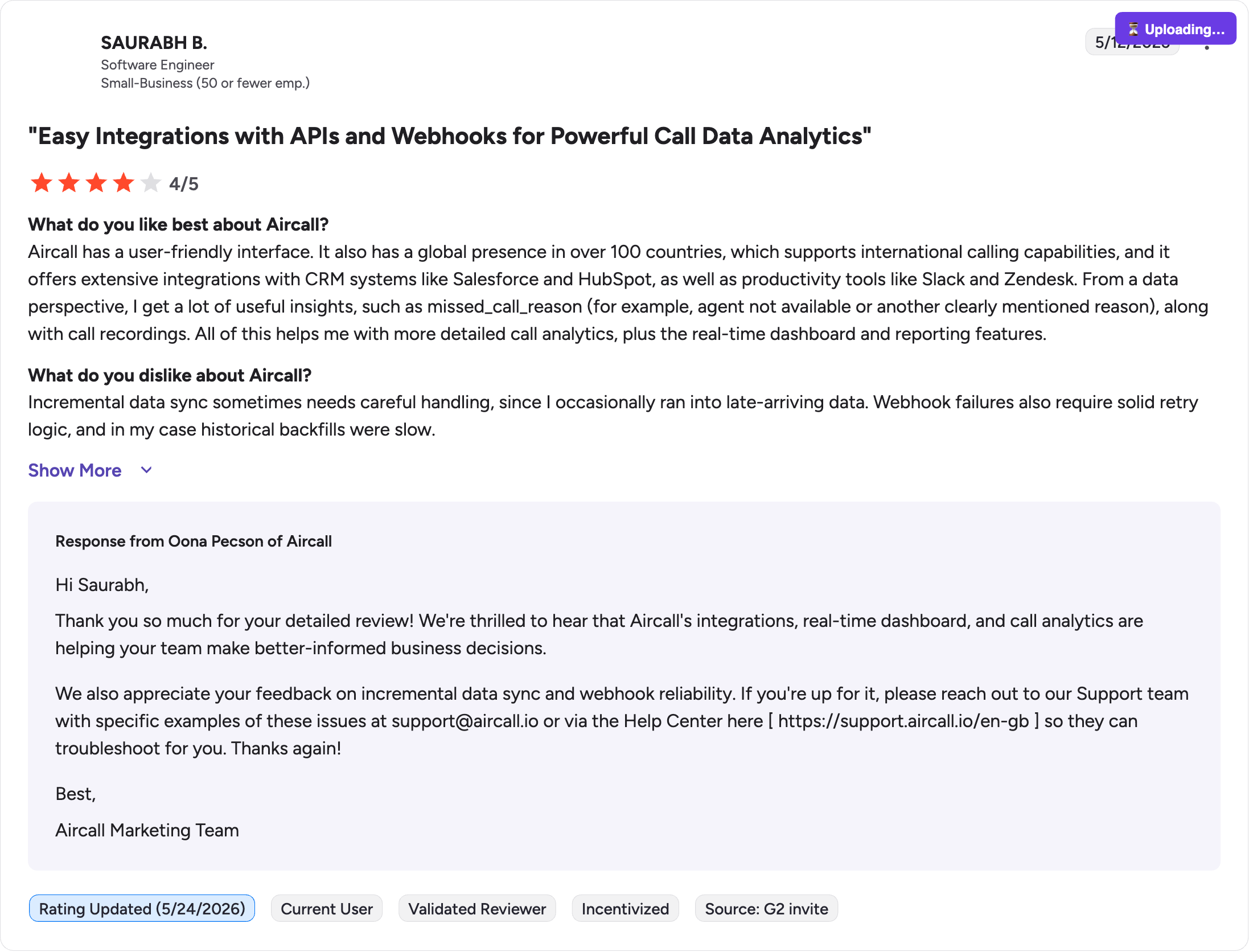Click the review title about Easy Integrations

tap(450, 136)
